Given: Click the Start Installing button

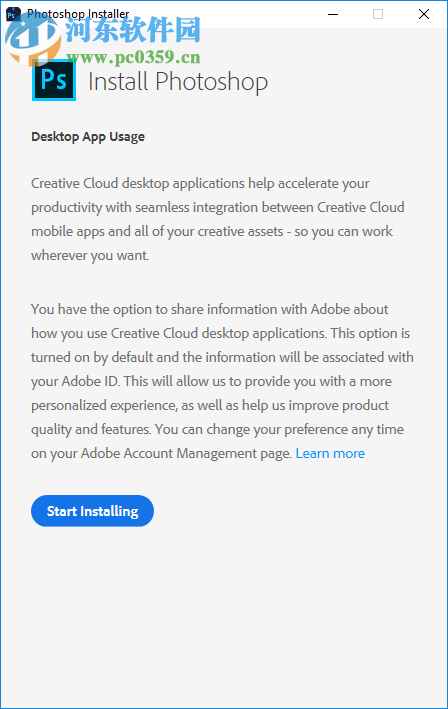Looking at the screenshot, I should click(x=92, y=511).
